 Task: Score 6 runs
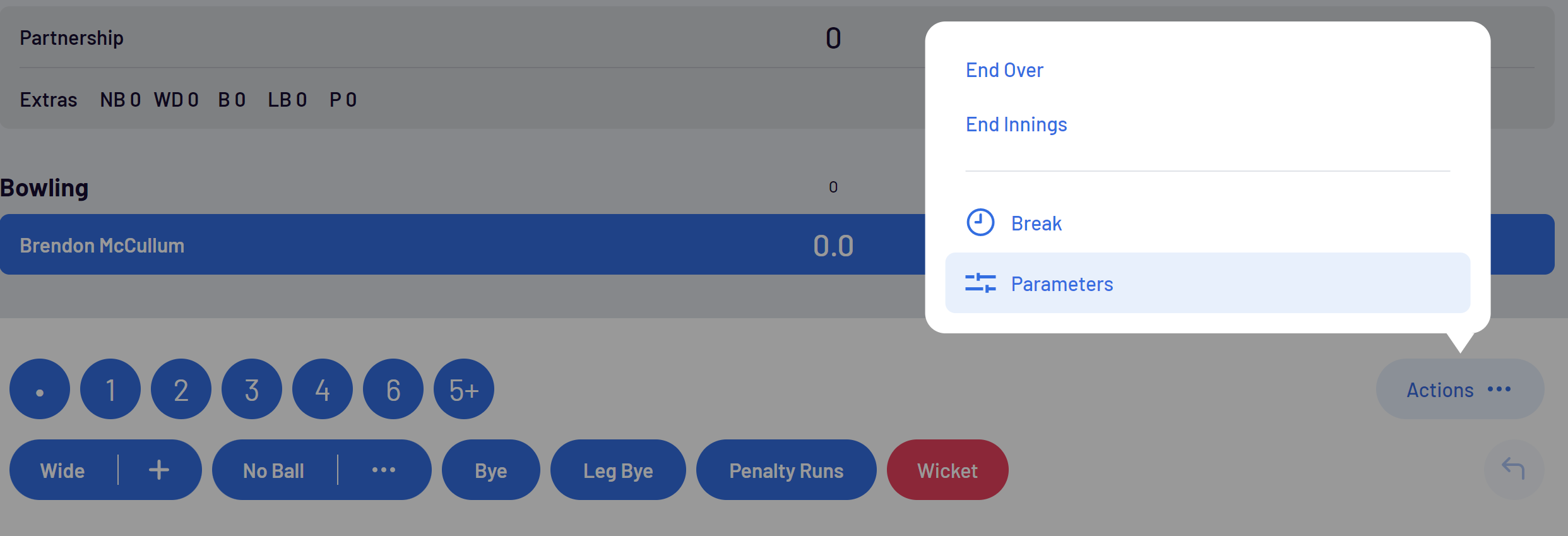pos(393,390)
